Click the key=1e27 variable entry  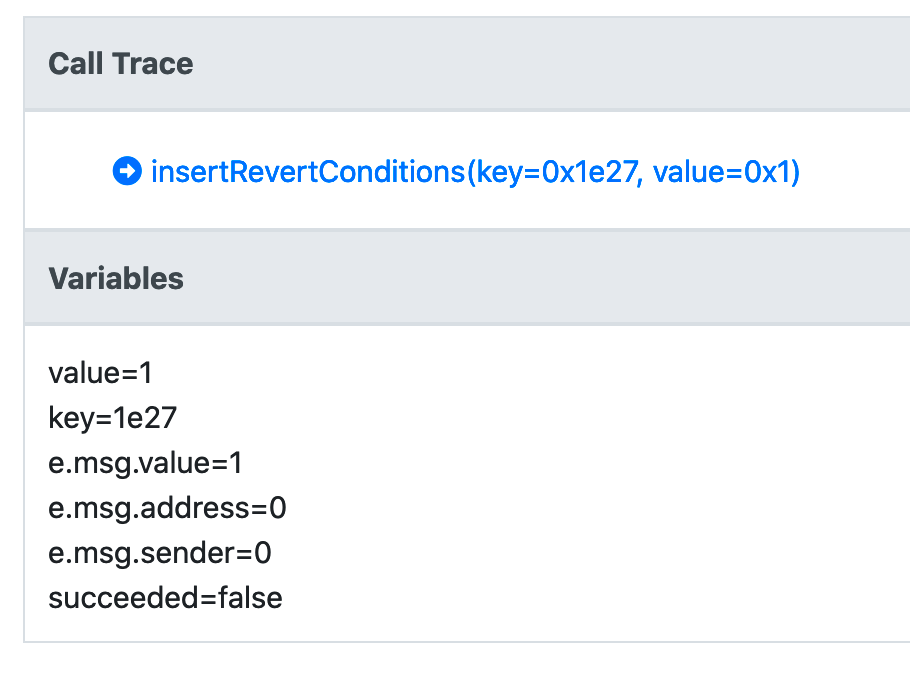tap(111, 418)
